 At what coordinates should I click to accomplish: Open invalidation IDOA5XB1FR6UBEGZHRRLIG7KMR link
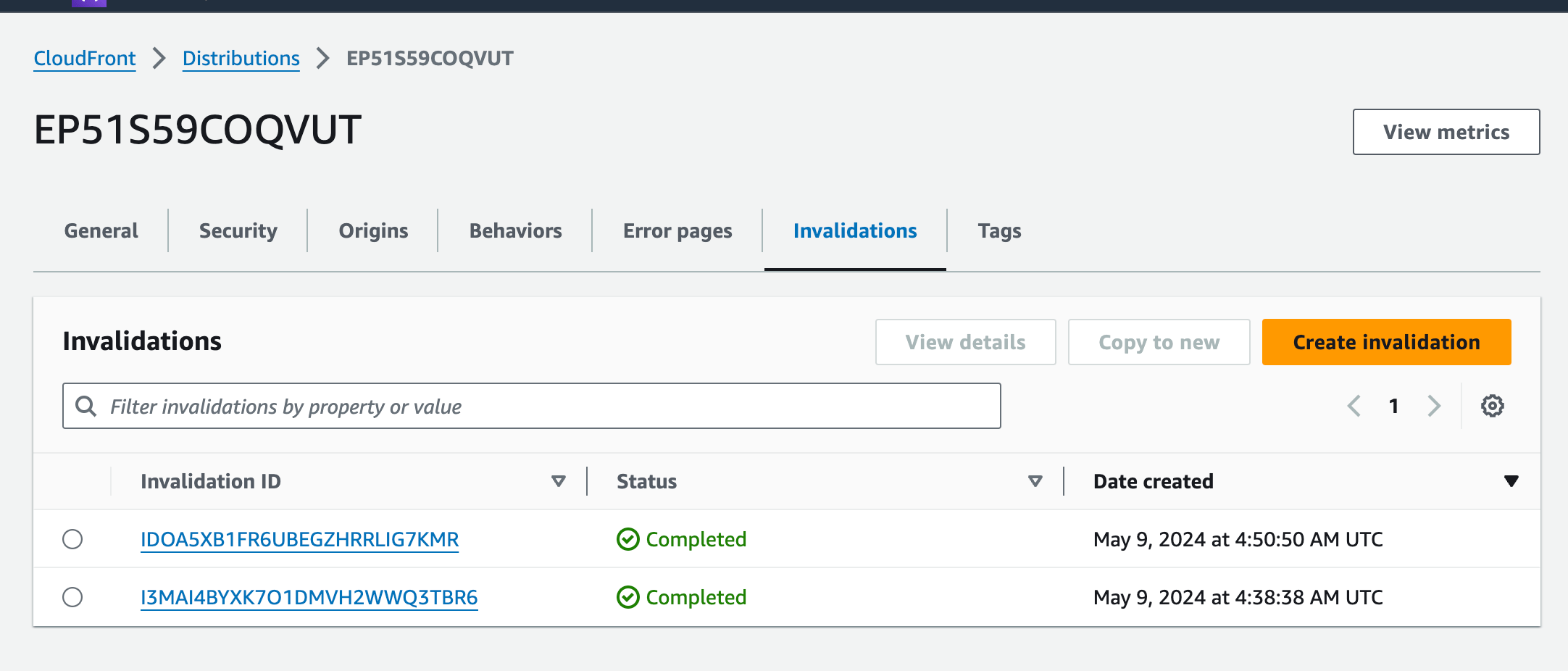point(299,539)
